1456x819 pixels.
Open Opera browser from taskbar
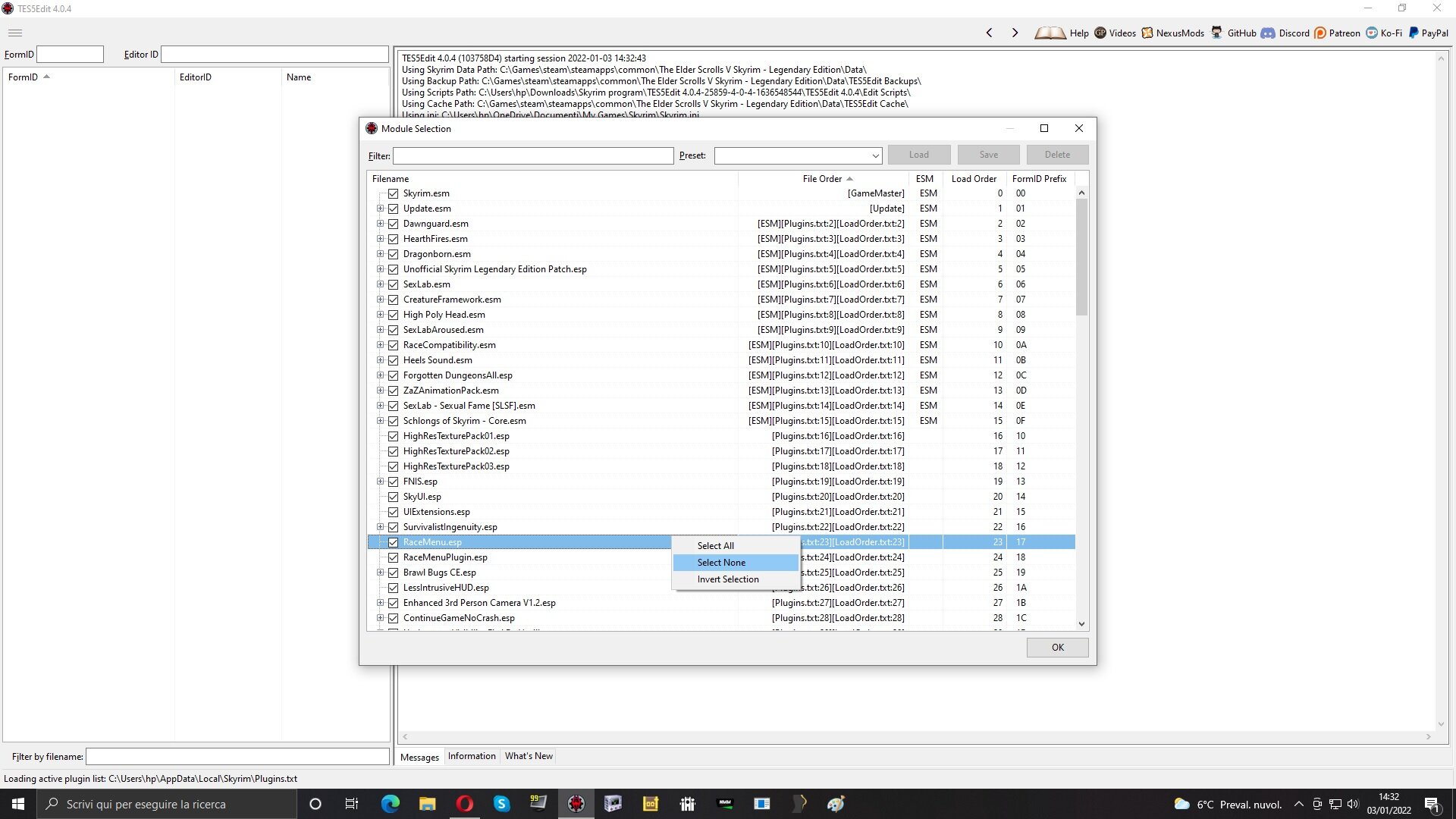pos(465,804)
